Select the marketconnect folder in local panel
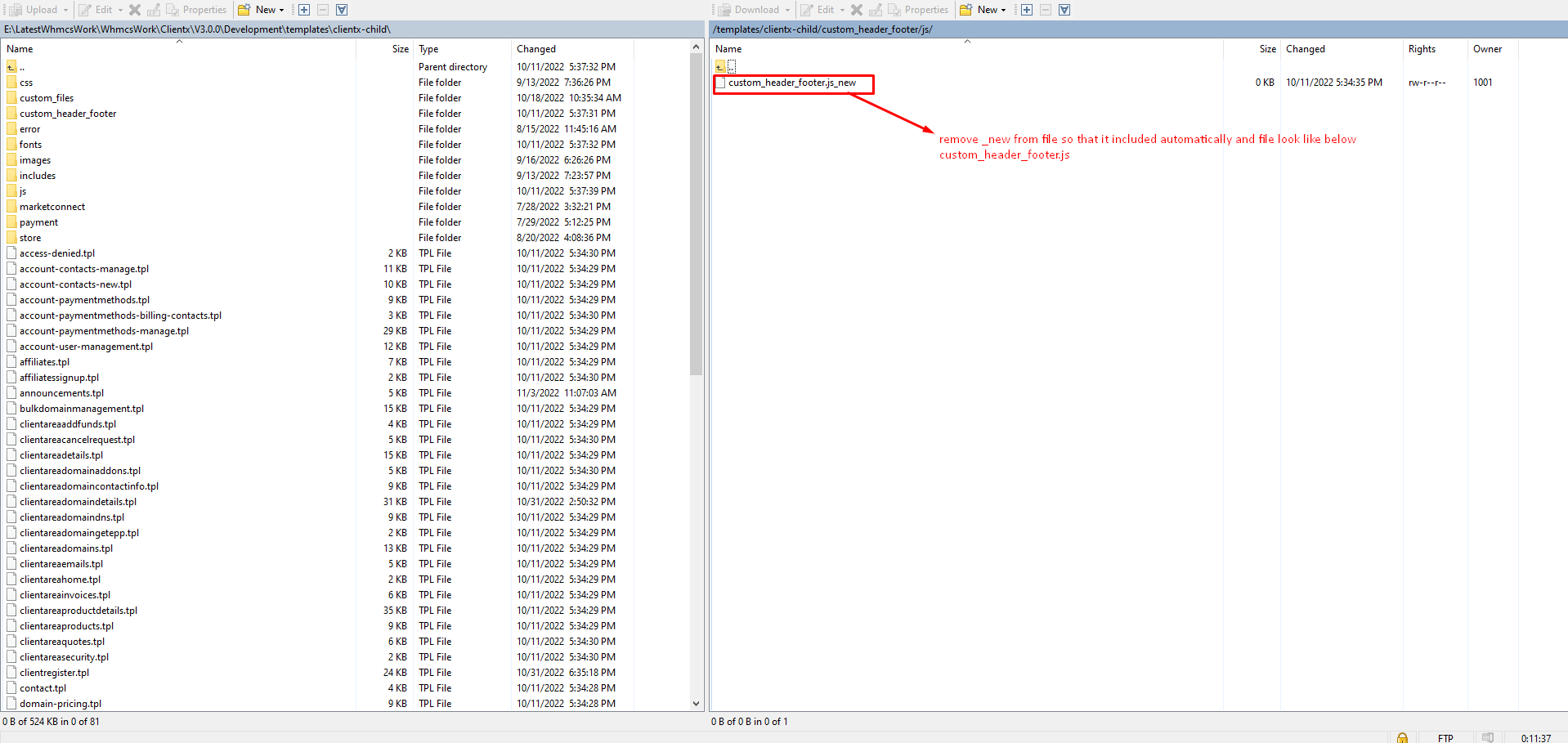 [x=52, y=207]
